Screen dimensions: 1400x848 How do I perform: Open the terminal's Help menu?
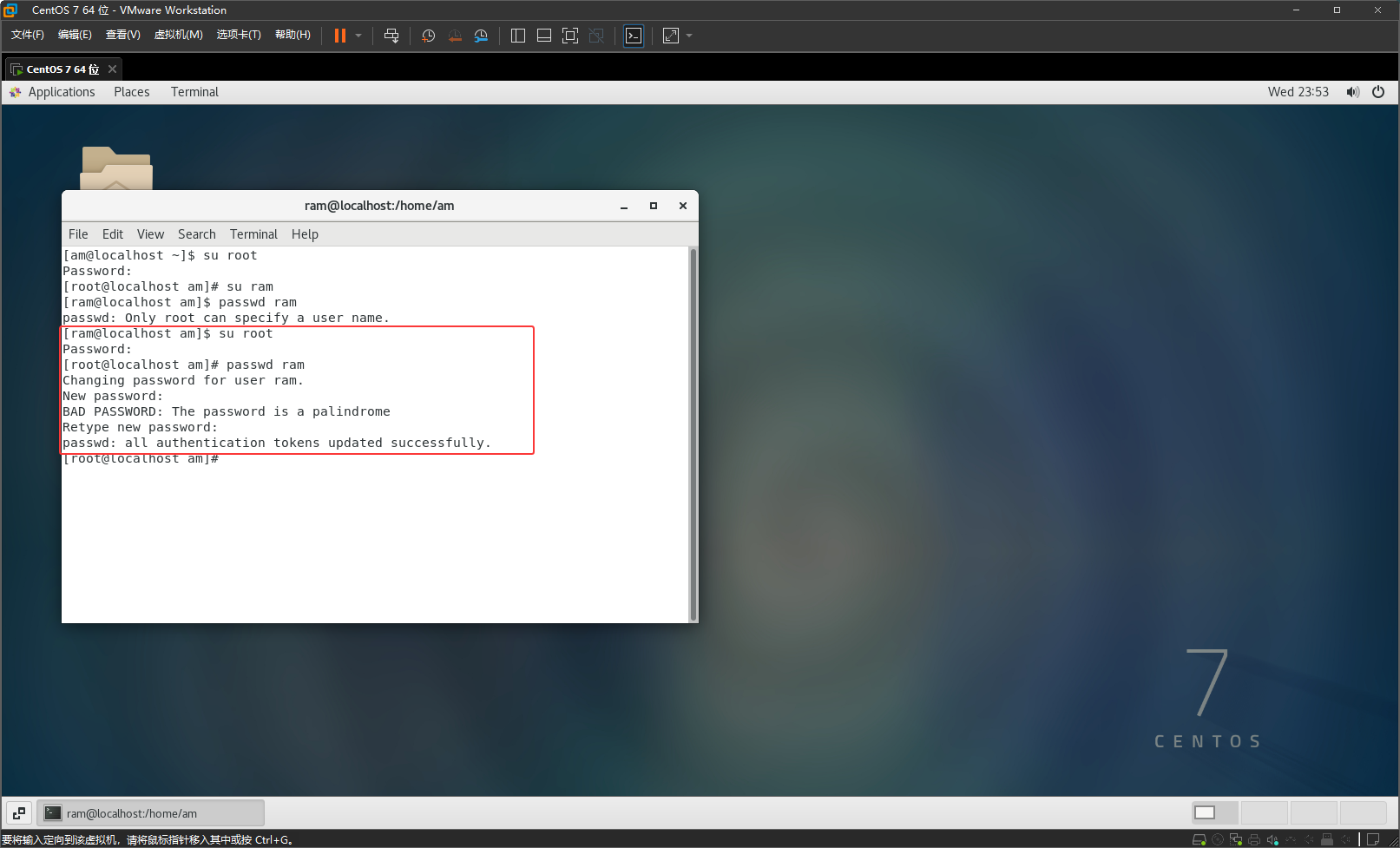coord(305,234)
